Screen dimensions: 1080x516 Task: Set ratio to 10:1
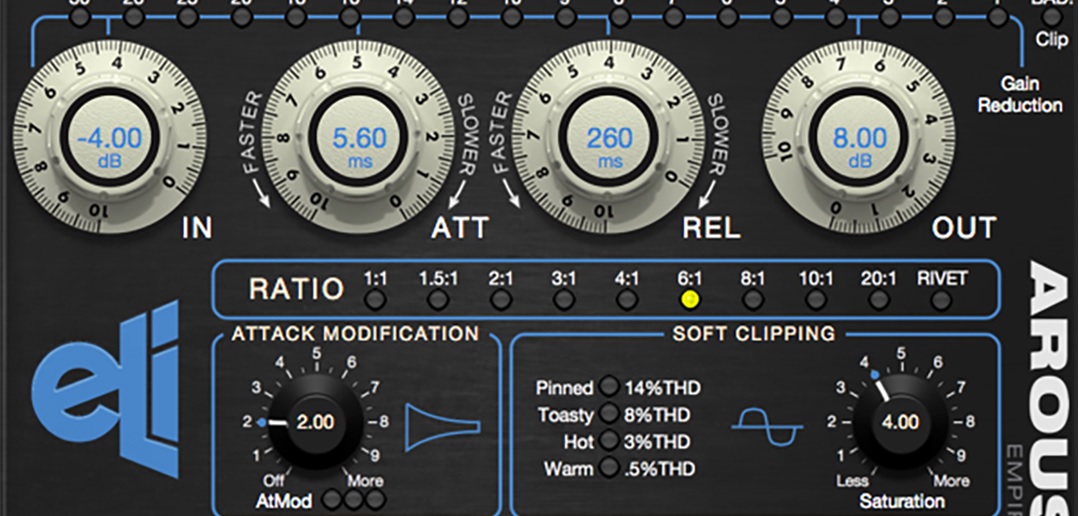pyautogui.click(x=816, y=300)
